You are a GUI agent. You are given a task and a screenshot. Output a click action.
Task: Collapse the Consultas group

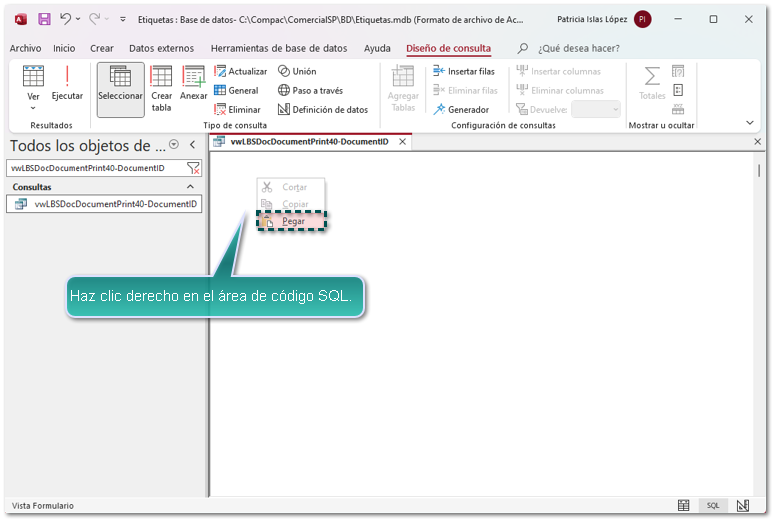click(x=191, y=187)
